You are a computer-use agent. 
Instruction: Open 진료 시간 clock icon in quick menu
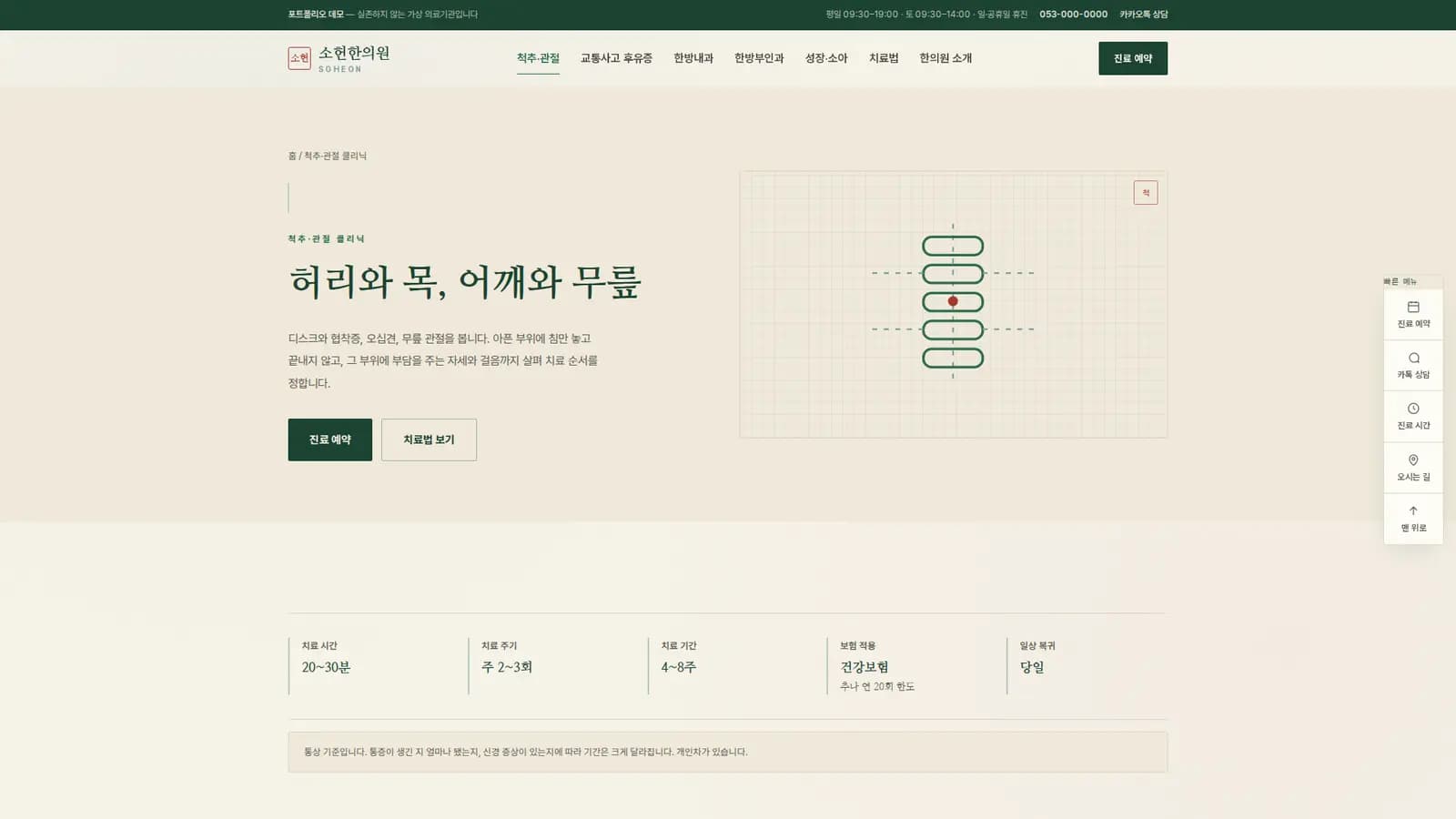tap(1413, 409)
